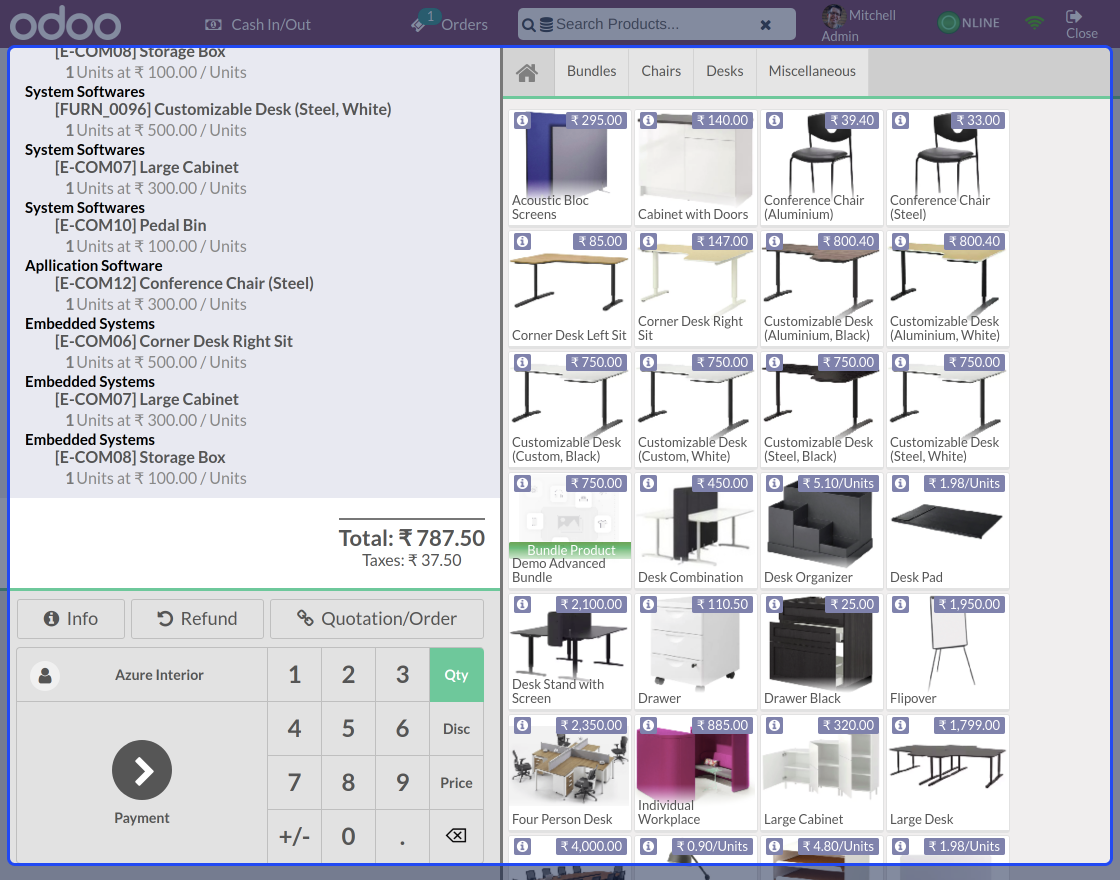
Task: Add Customizable Desk (Custom, Black) to order
Action: point(570,409)
